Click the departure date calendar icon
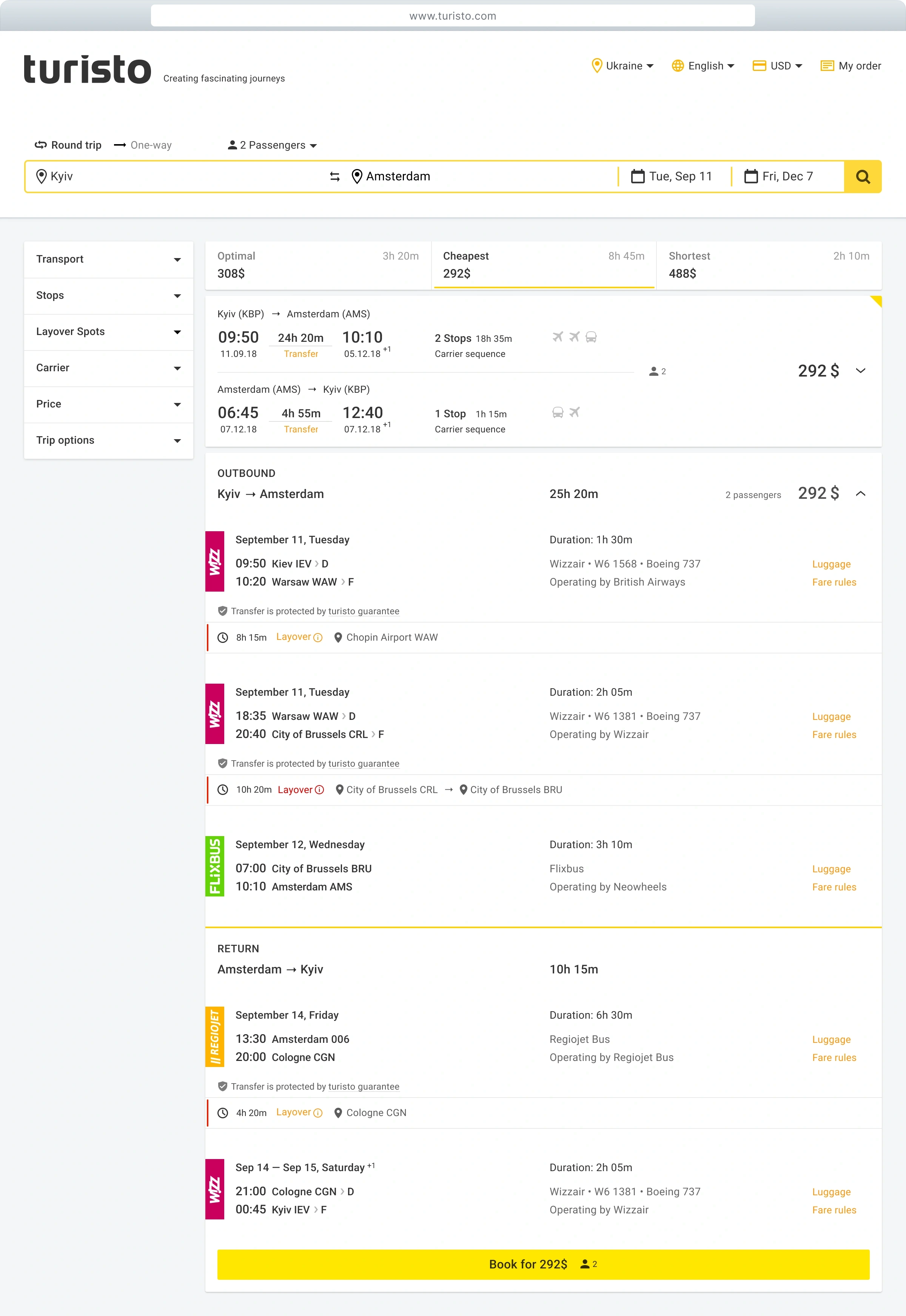Screen dimensions: 906x1316 pyautogui.click(x=638, y=177)
